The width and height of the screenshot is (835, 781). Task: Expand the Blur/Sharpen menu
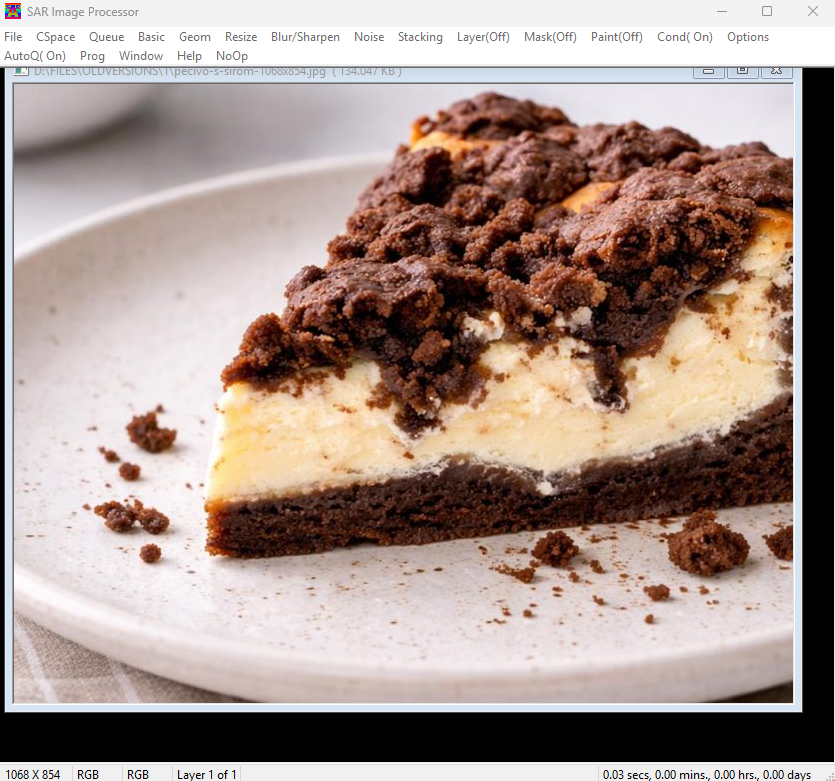coord(305,37)
